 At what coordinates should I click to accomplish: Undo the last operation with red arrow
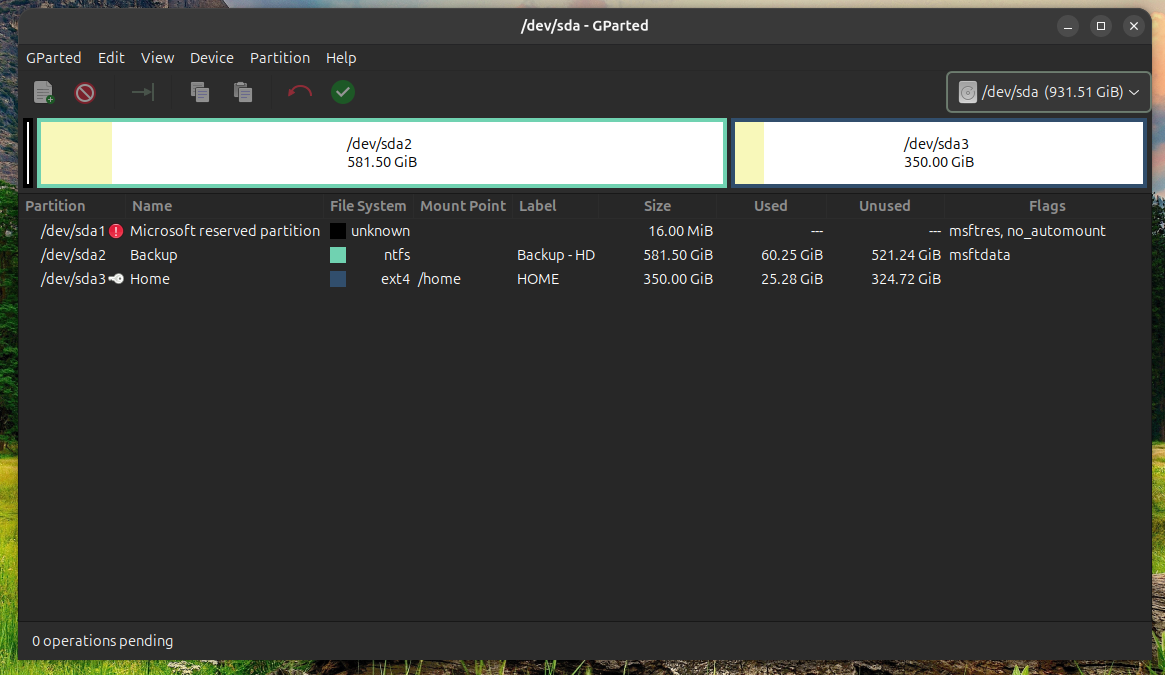coord(299,93)
